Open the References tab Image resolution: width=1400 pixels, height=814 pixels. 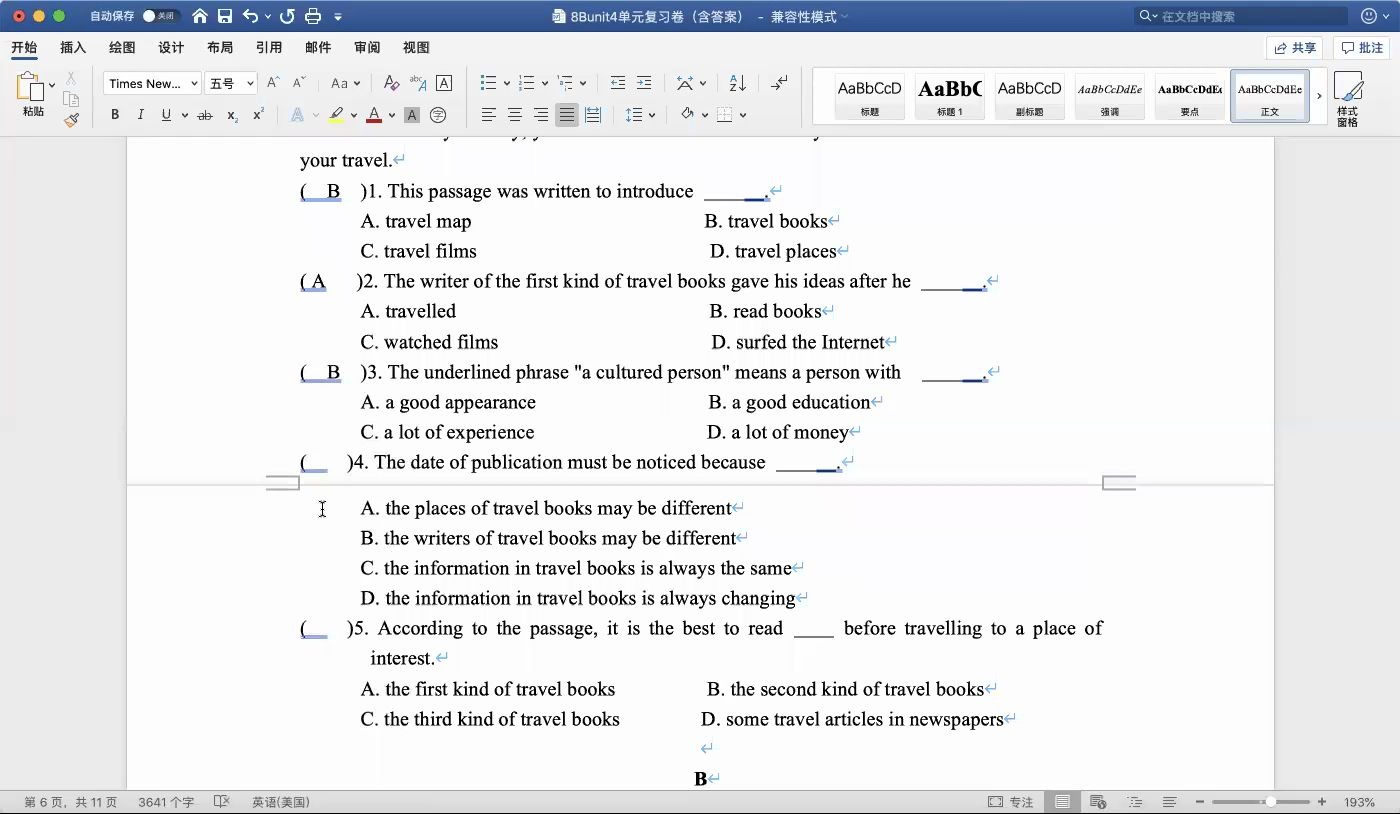tap(269, 47)
